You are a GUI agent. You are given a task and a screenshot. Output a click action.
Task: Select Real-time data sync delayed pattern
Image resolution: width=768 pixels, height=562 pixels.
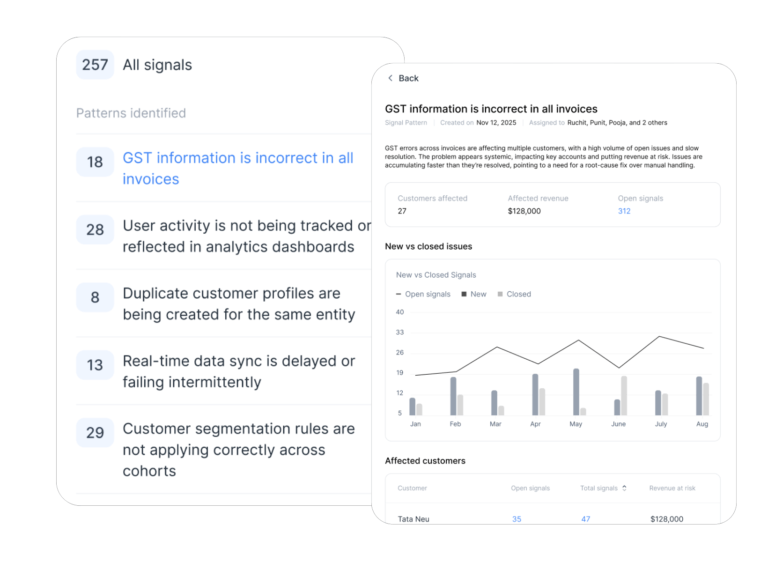coord(239,371)
